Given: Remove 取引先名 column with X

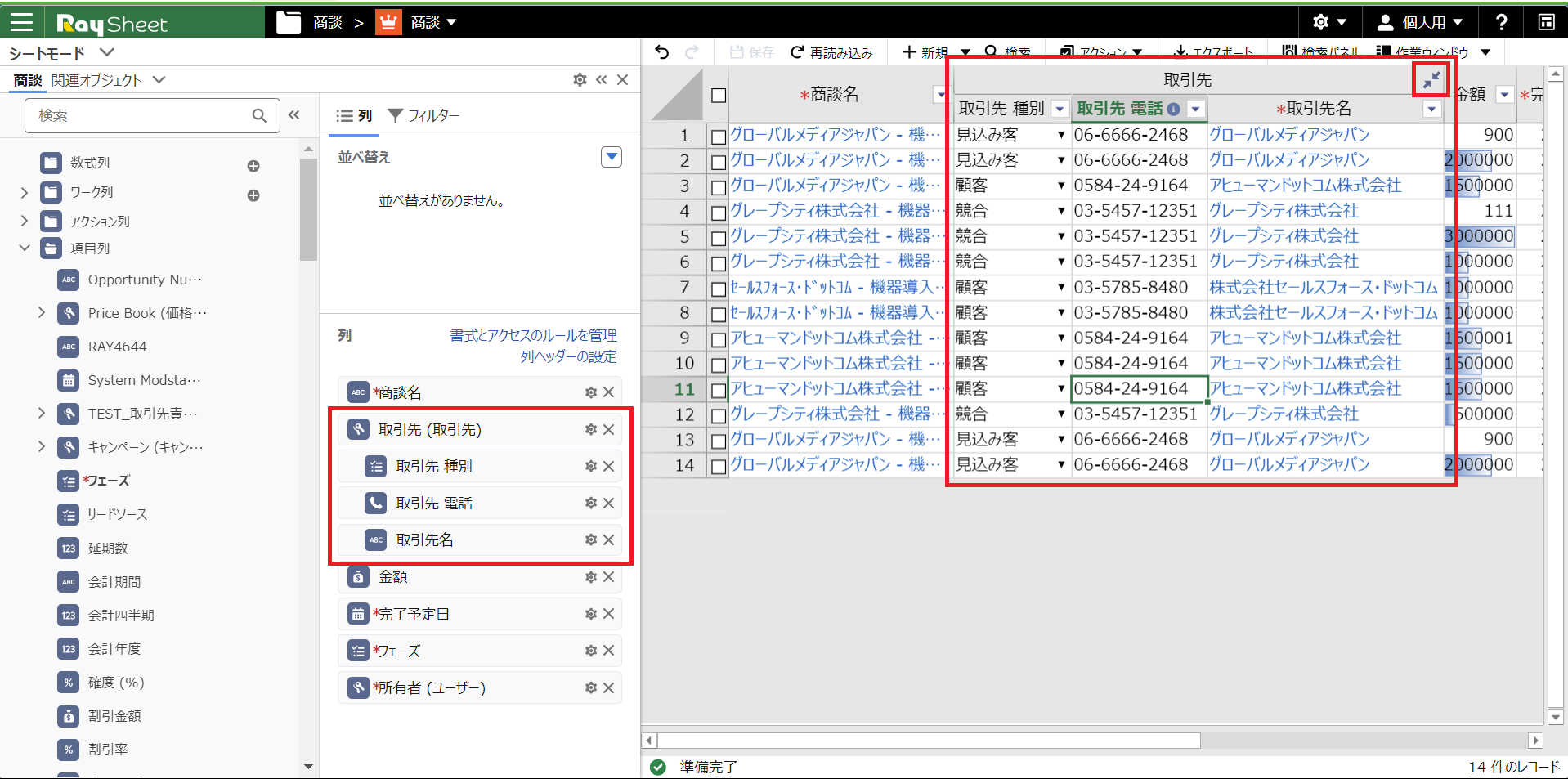Looking at the screenshot, I should (x=609, y=539).
